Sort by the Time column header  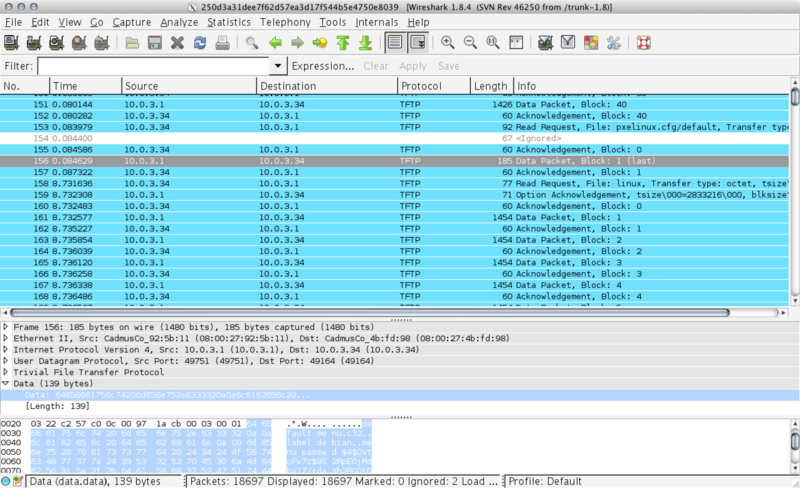coord(86,86)
